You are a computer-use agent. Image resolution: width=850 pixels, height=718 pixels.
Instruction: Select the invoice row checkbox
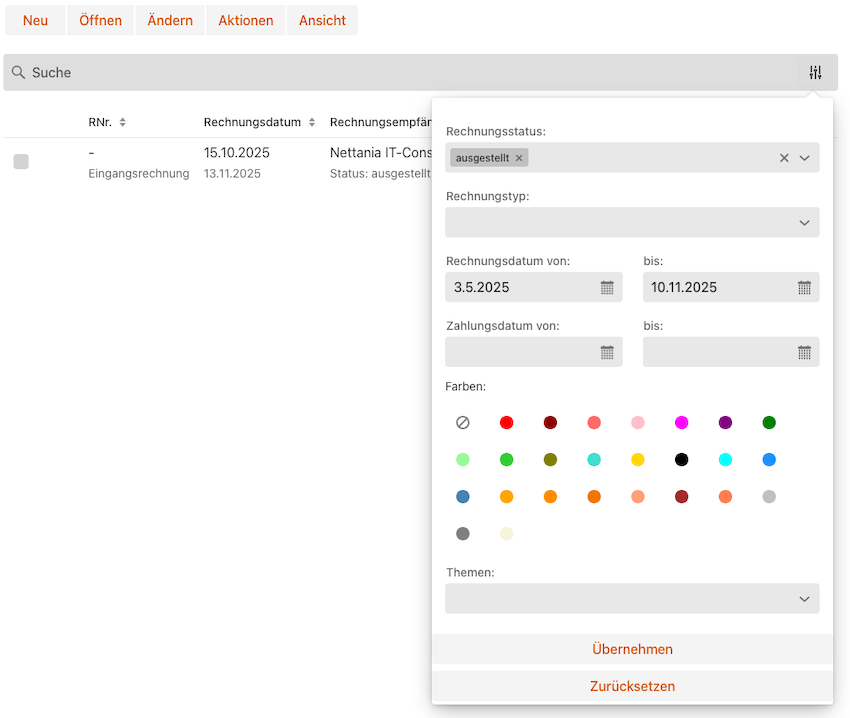(x=21, y=162)
